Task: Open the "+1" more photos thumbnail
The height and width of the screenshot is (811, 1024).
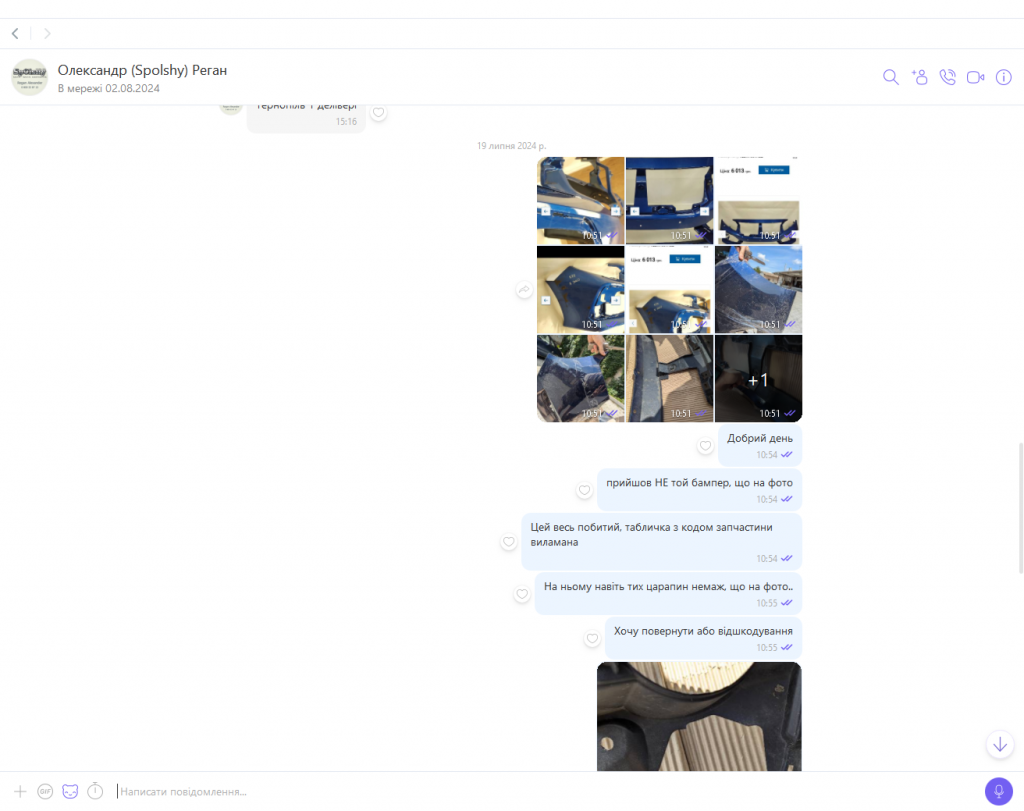Action: (x=758, y=378)
